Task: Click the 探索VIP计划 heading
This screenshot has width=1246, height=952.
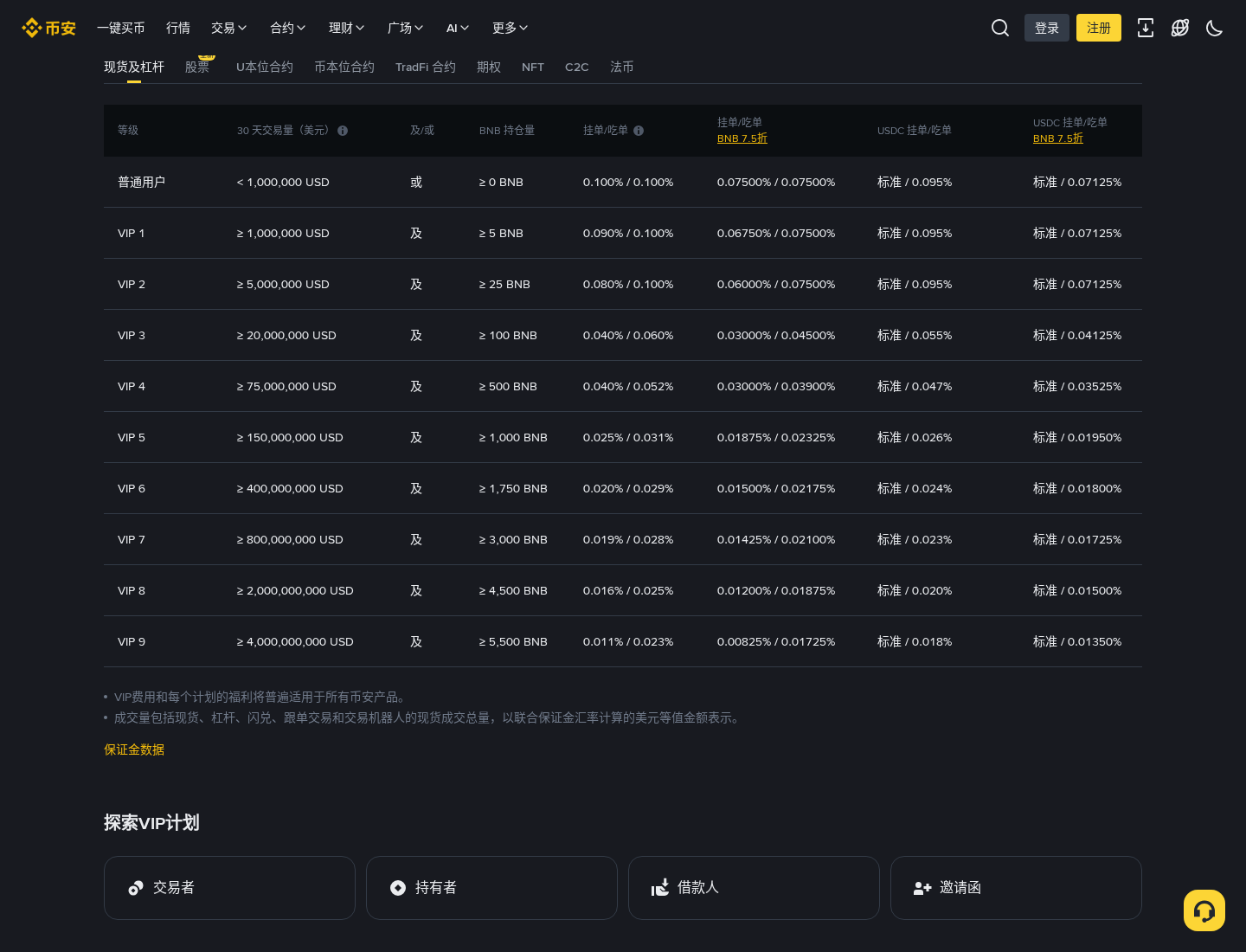Action: tap(151, 822)
